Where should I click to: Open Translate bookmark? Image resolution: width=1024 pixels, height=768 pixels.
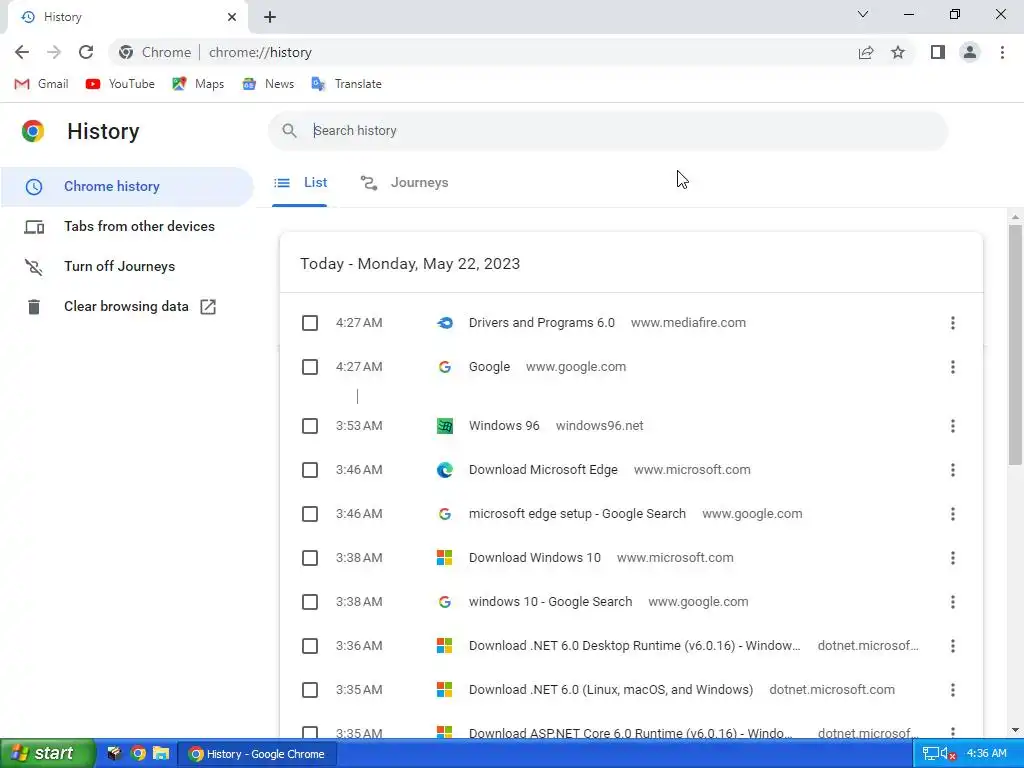[347, 84]
